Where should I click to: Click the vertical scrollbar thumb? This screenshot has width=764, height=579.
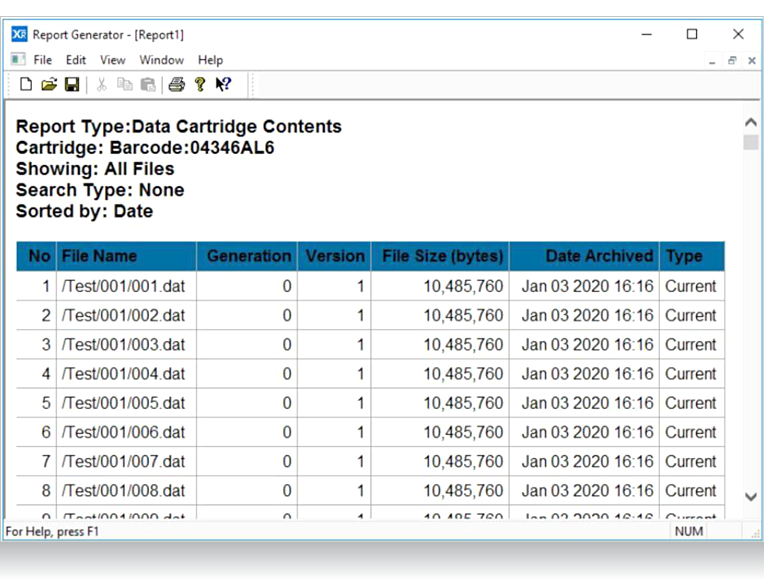pos(751,142)
